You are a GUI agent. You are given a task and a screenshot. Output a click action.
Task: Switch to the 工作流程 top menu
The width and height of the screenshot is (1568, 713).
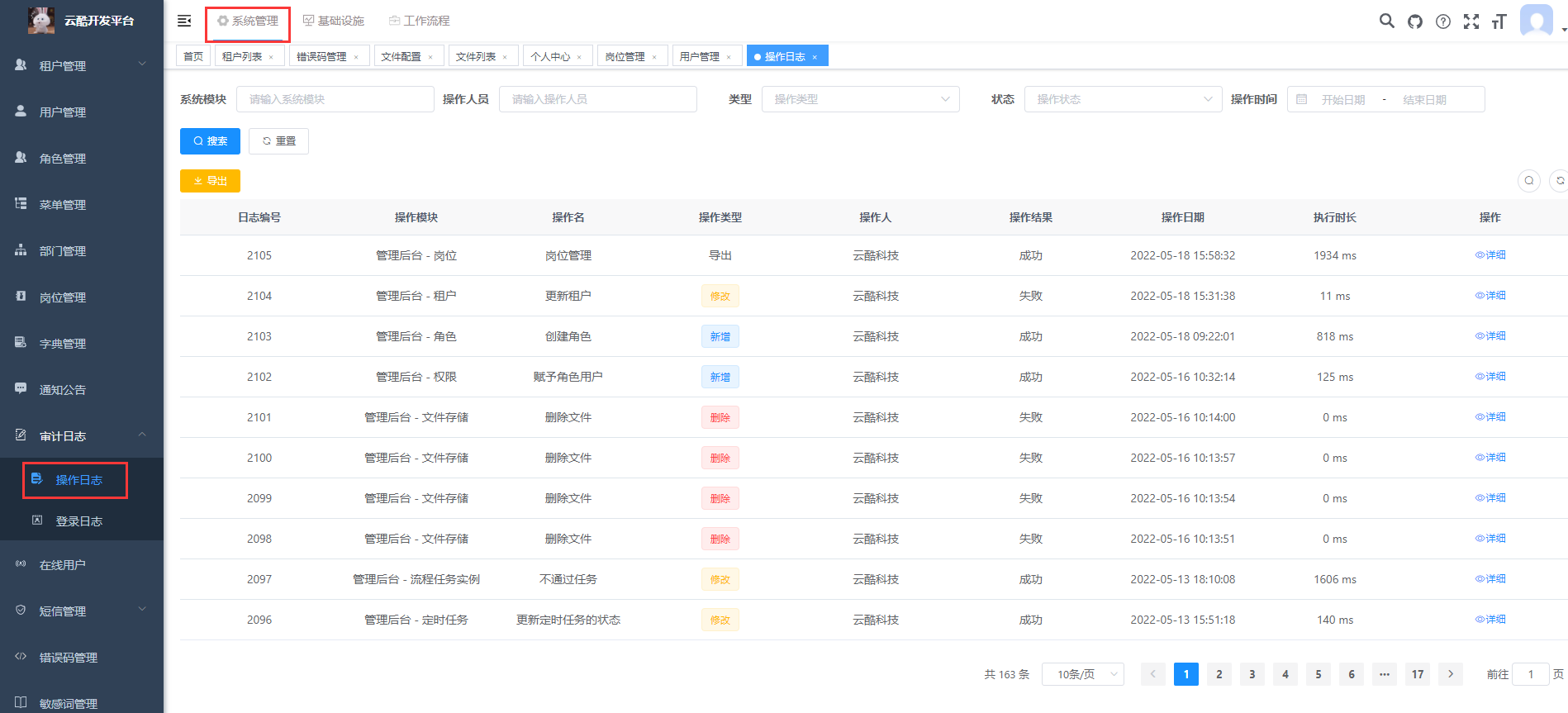(x=420, y=21)
